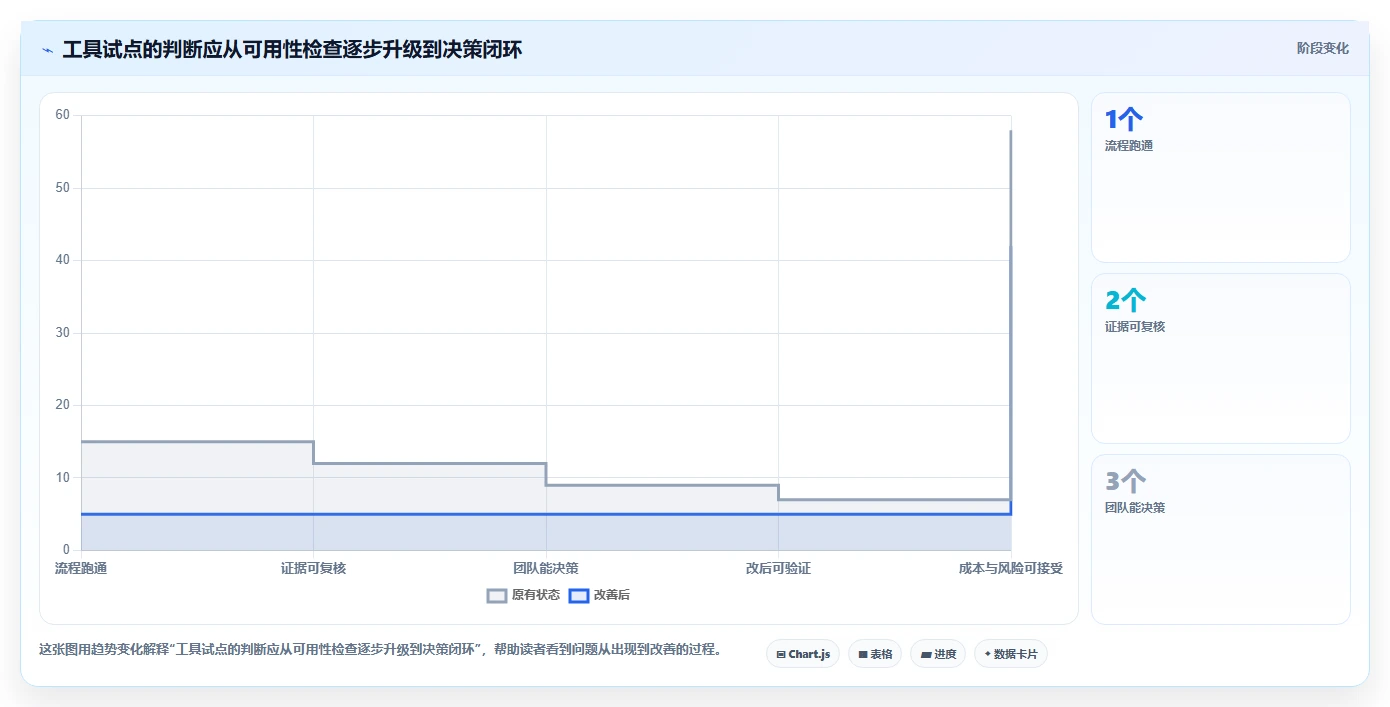Click the 流程跑通 x-axis label
The width and height of the screenshot is (1390, 707).
81,568
